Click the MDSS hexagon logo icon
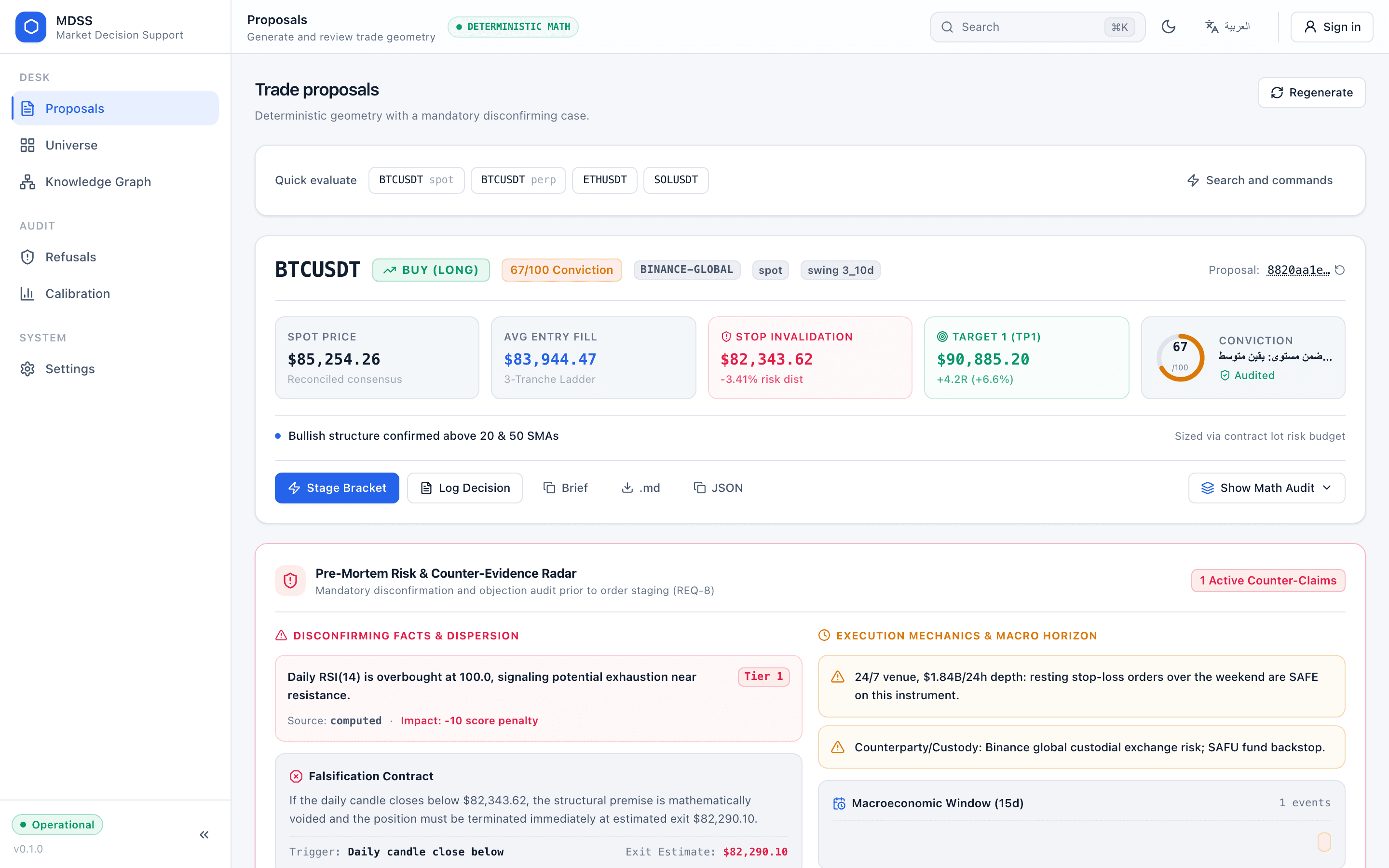Image resolution: width=1389 pixels, height=868 pixels. [31, 27]
